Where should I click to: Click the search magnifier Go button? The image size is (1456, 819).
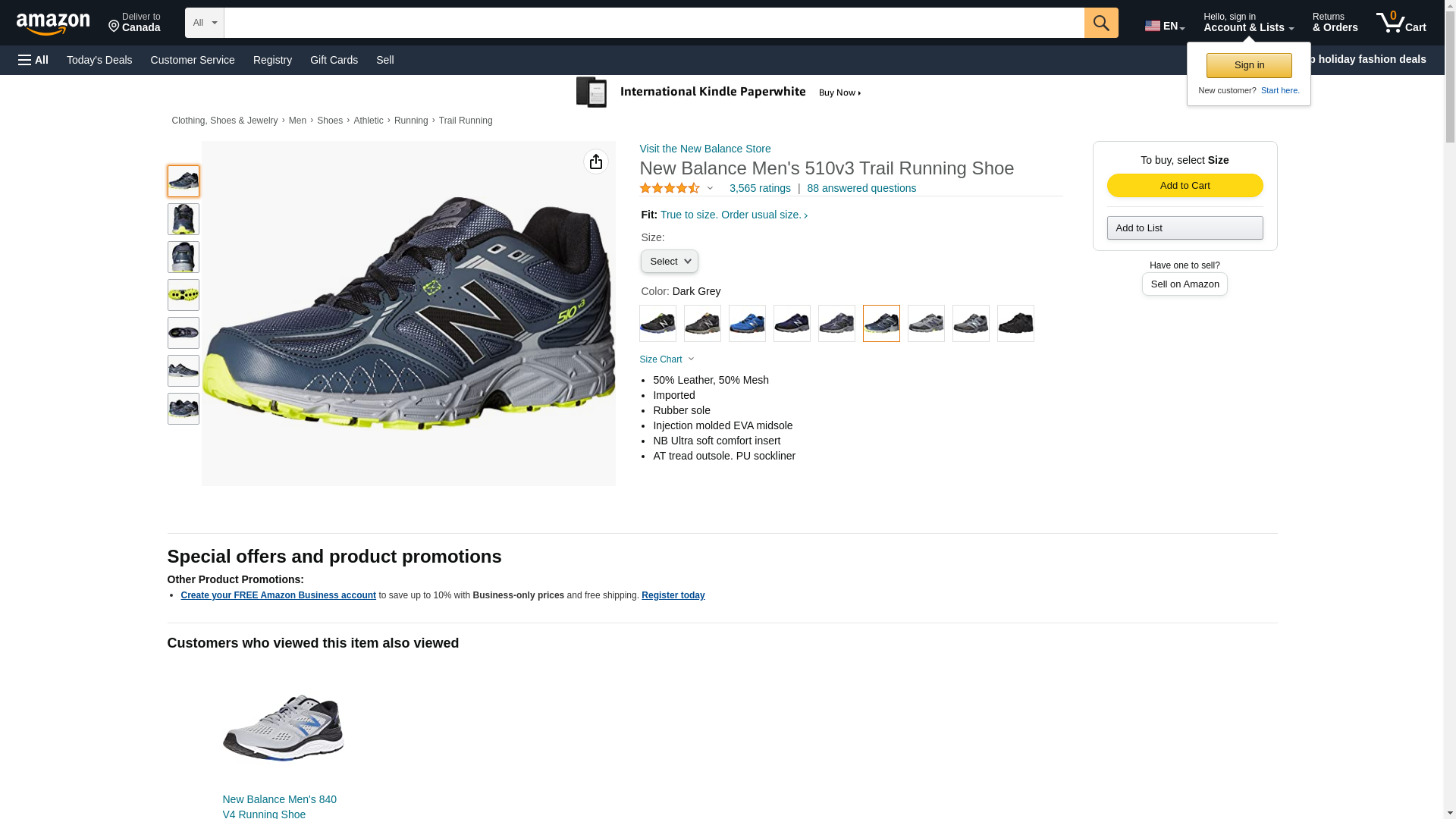tap(1101, 23)
